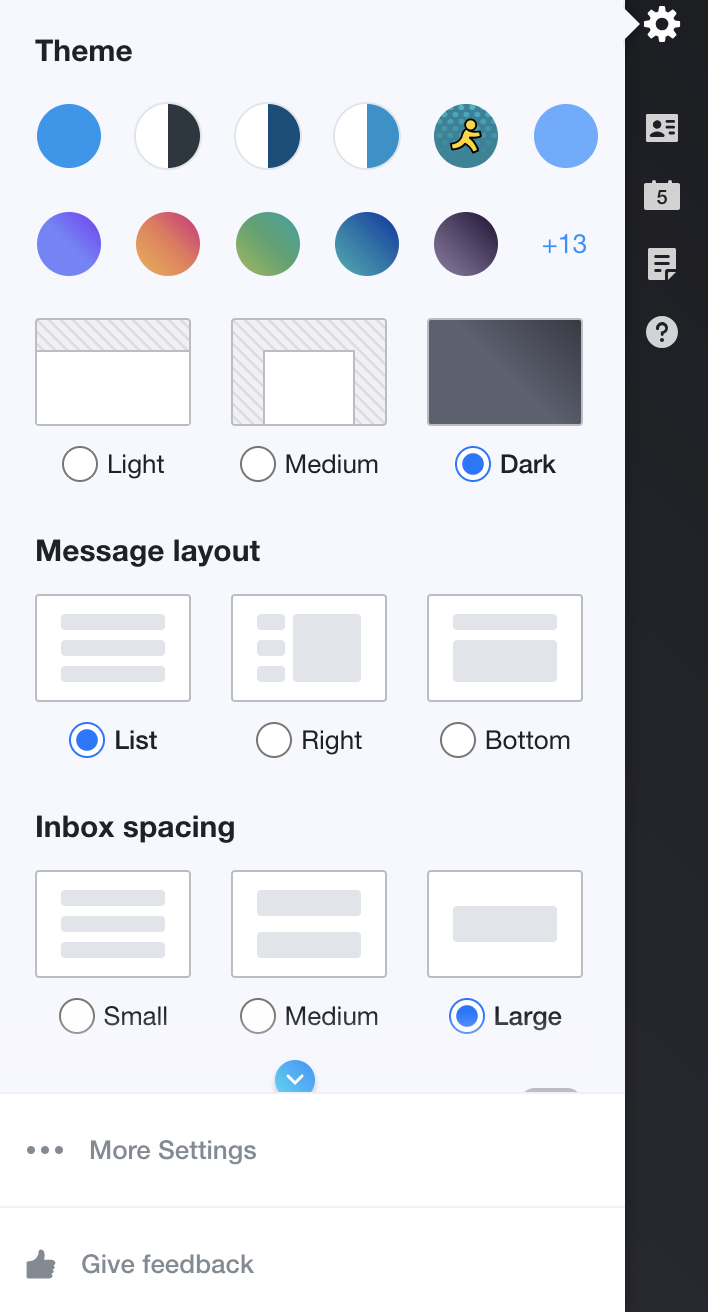Image resolution: width=708 pixels, height=1312 pixels.
Task: Select Small inbox spacing radio button
Action: [x=77, y=1016]
